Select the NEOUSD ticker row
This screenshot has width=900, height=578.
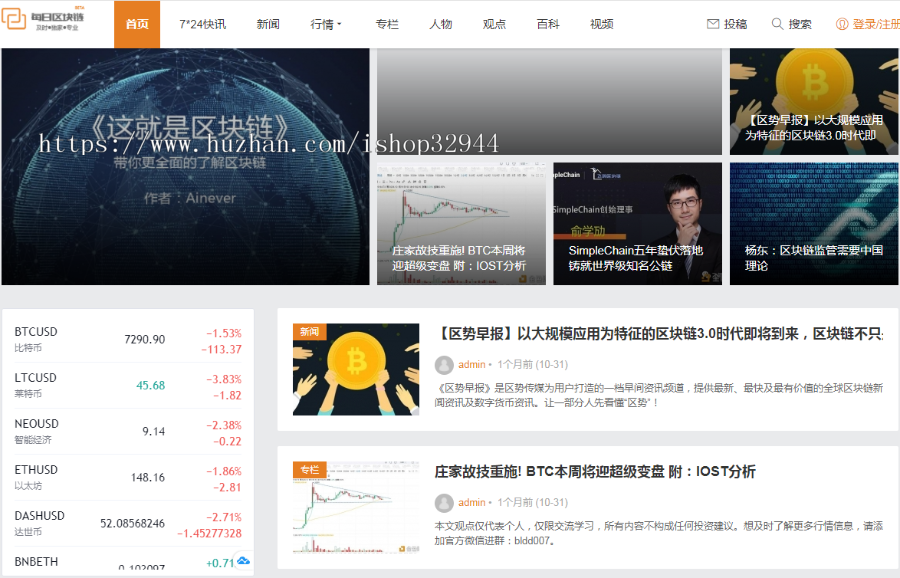[x=128, y=432]
